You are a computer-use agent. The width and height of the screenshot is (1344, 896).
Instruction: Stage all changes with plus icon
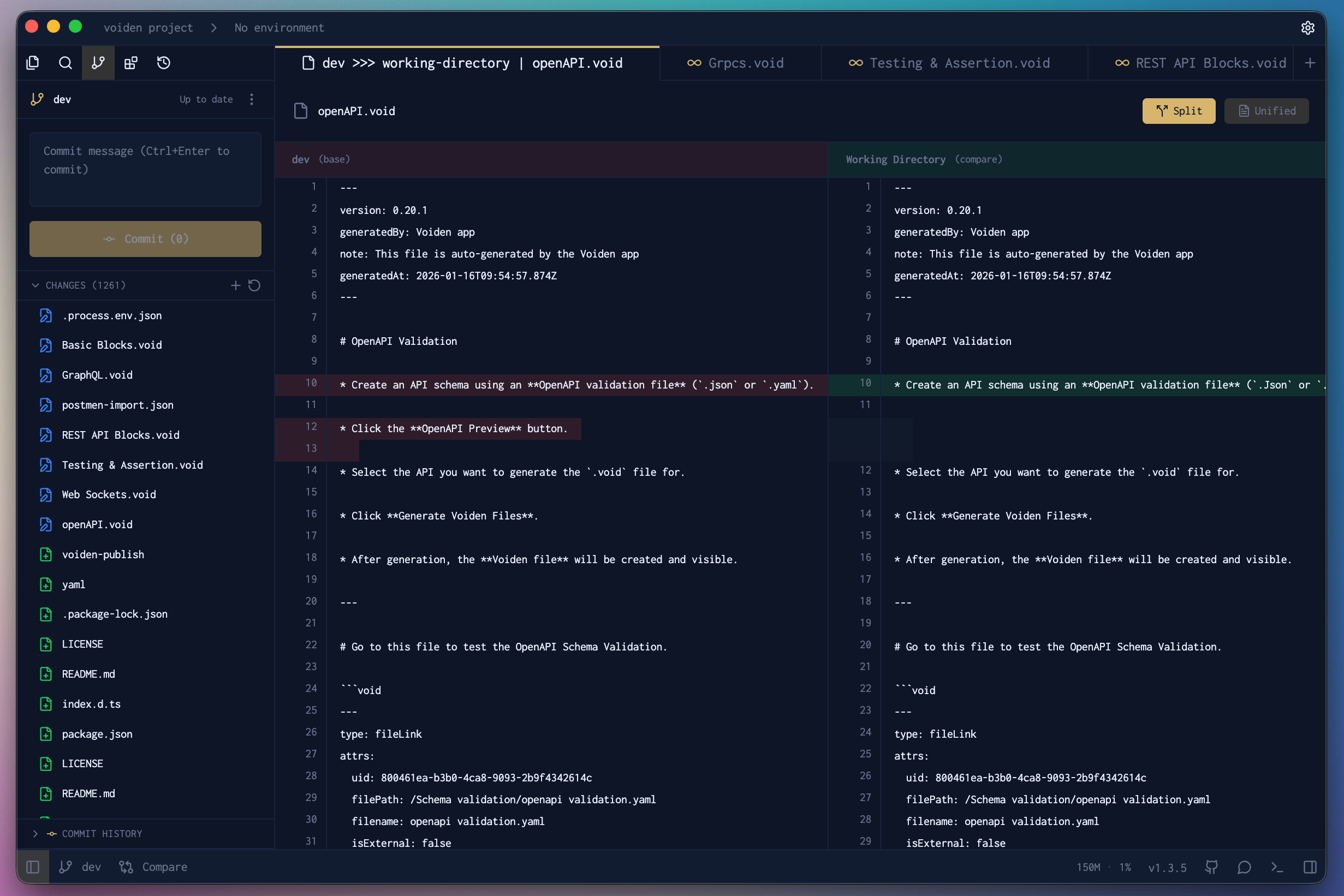coord(235,285)
